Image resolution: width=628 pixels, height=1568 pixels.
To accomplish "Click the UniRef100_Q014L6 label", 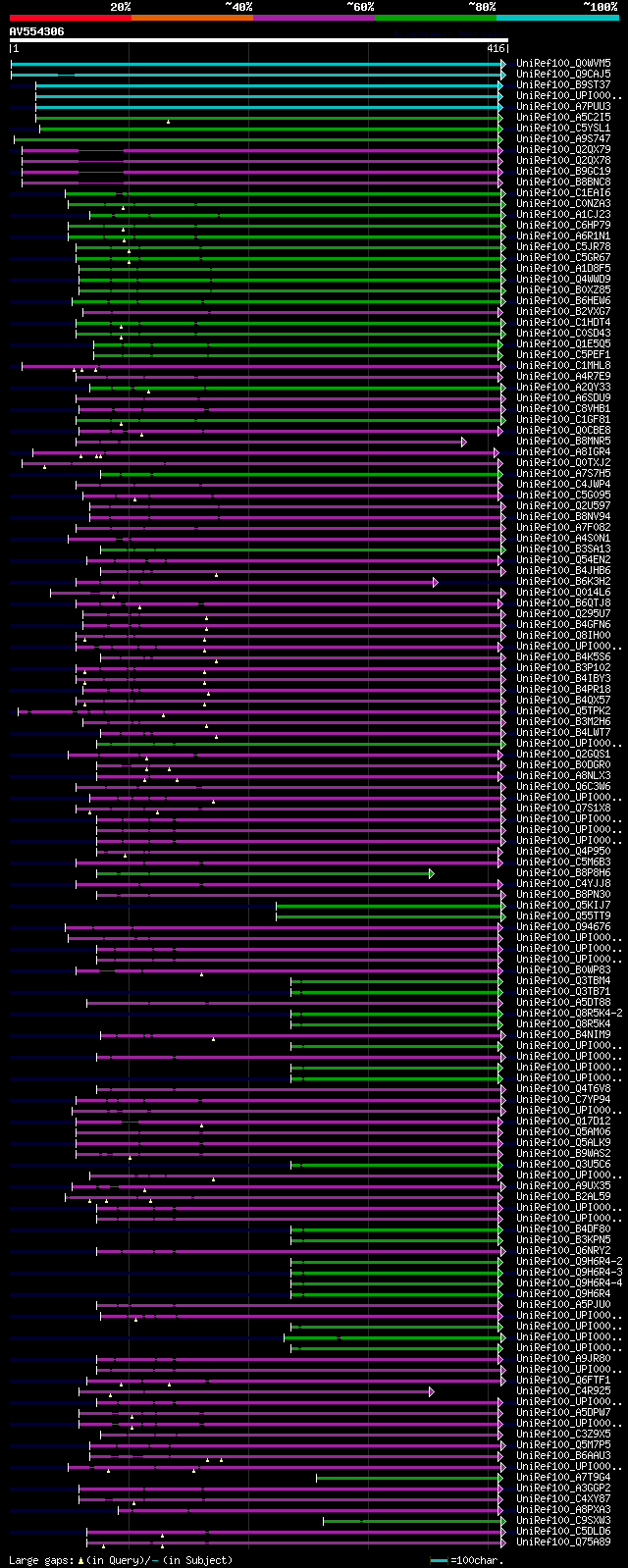I will pyautogui.click(x=563, y=592).
